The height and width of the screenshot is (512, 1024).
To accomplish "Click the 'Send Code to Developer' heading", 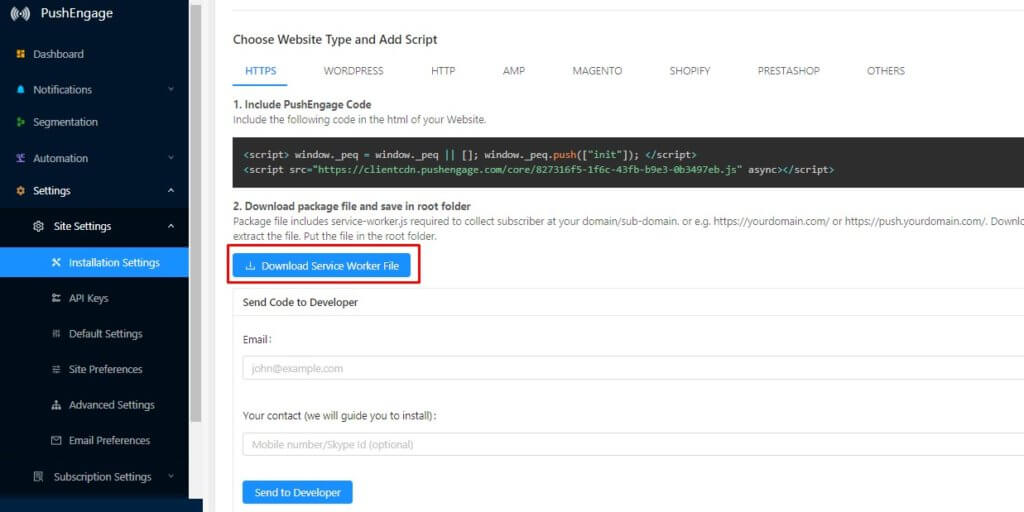I will tap(300, 302).
